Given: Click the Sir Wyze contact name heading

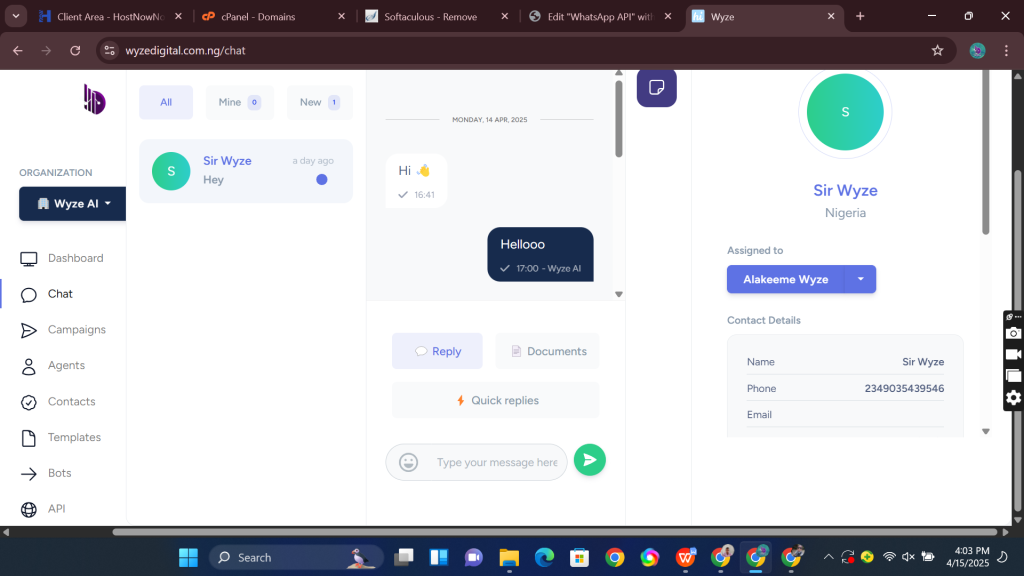Looking at the screenshot, I should (x=845, y=191).
